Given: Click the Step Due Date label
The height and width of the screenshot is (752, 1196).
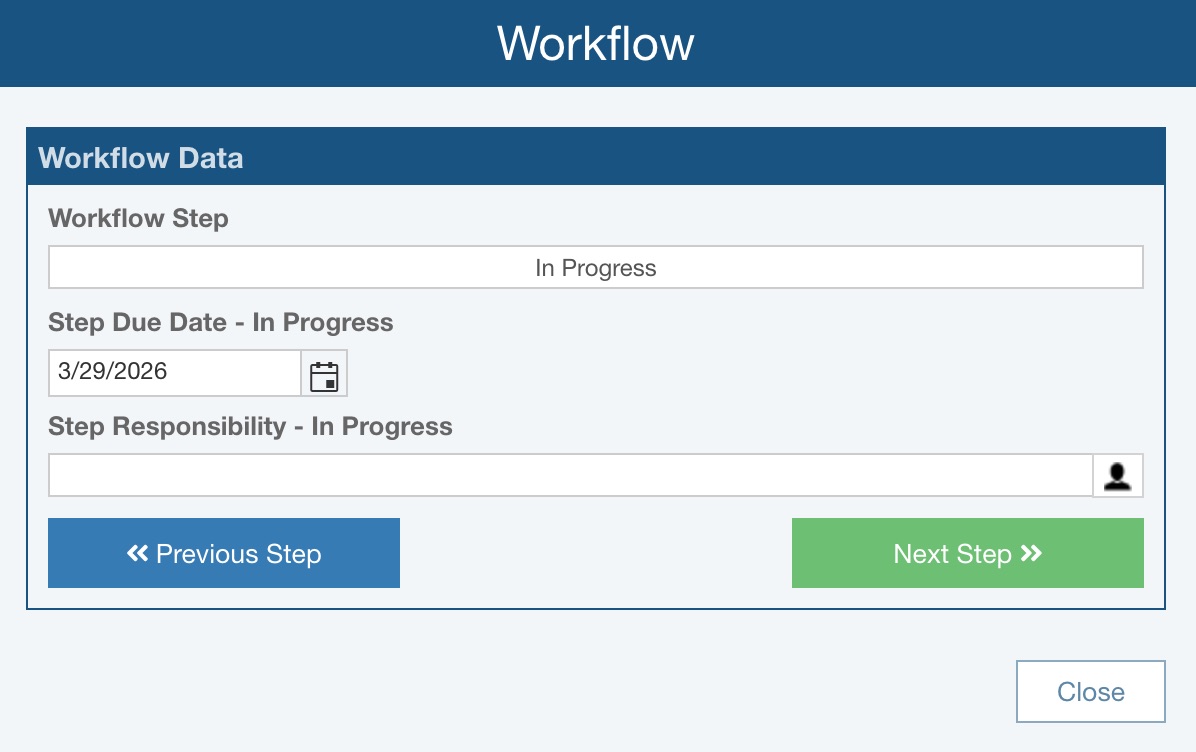Looking at the screenshot, I should click(x=220, y=322).
